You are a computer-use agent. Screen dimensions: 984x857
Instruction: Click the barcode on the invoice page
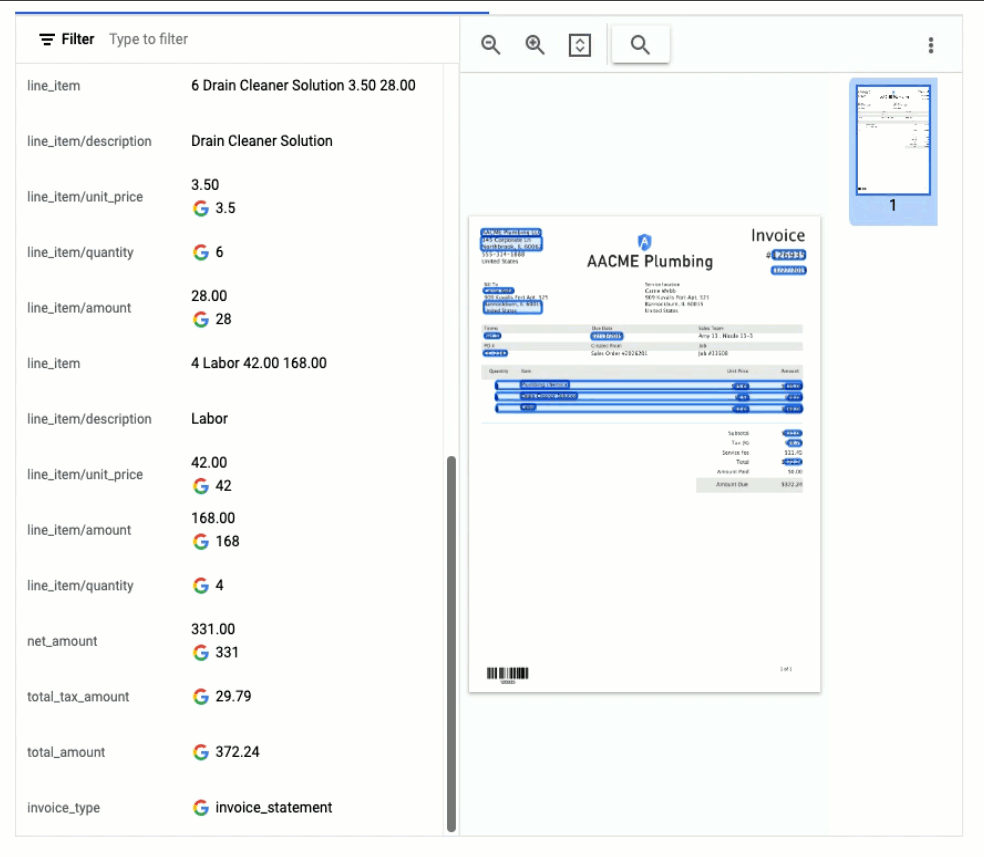(x=508, y=674)
